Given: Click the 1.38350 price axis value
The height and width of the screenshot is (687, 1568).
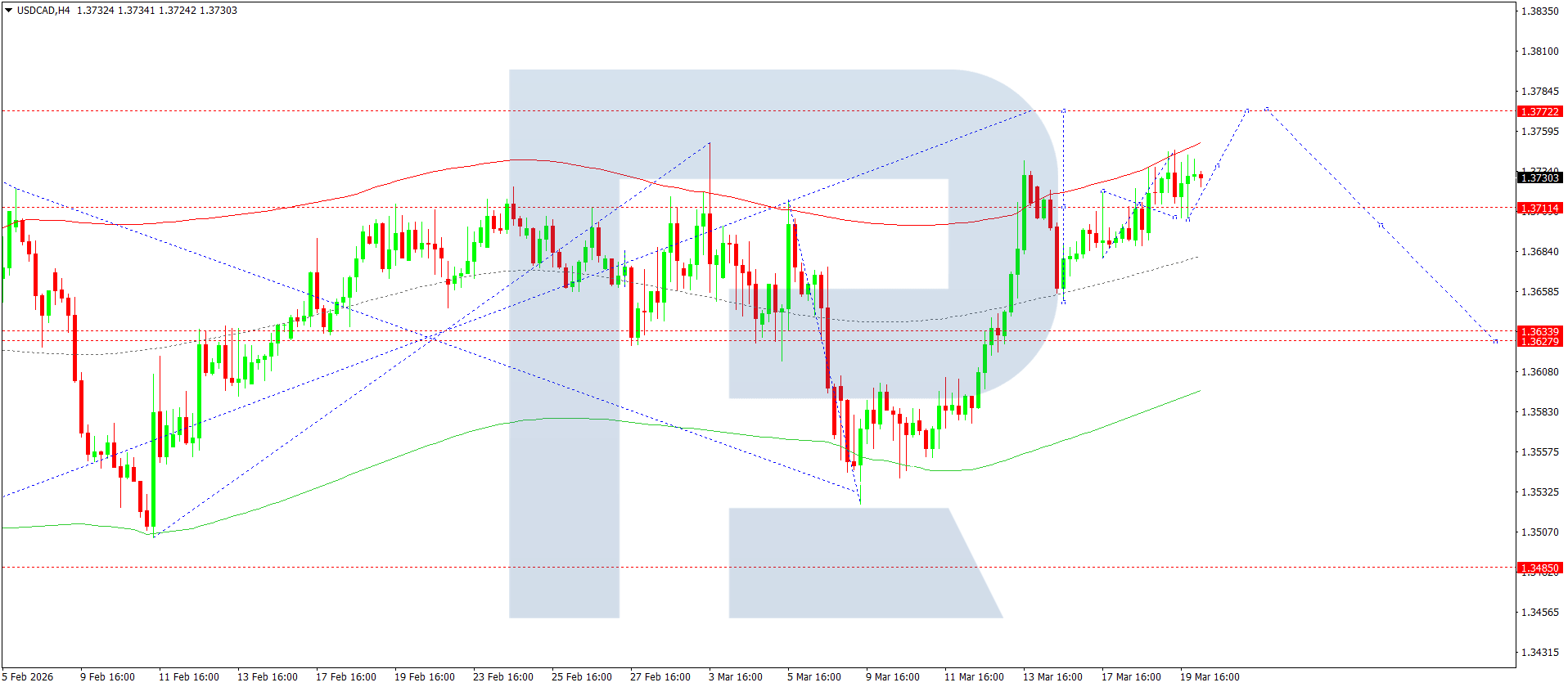Looking at the screenshot, I should (1539, 11).
